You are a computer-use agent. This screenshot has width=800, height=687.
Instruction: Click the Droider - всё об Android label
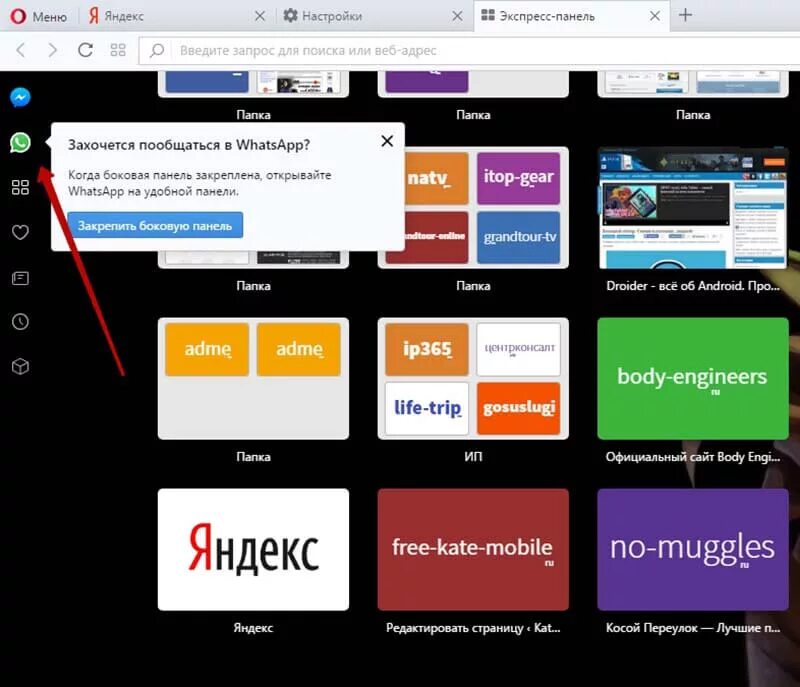[x=693, y=286]
